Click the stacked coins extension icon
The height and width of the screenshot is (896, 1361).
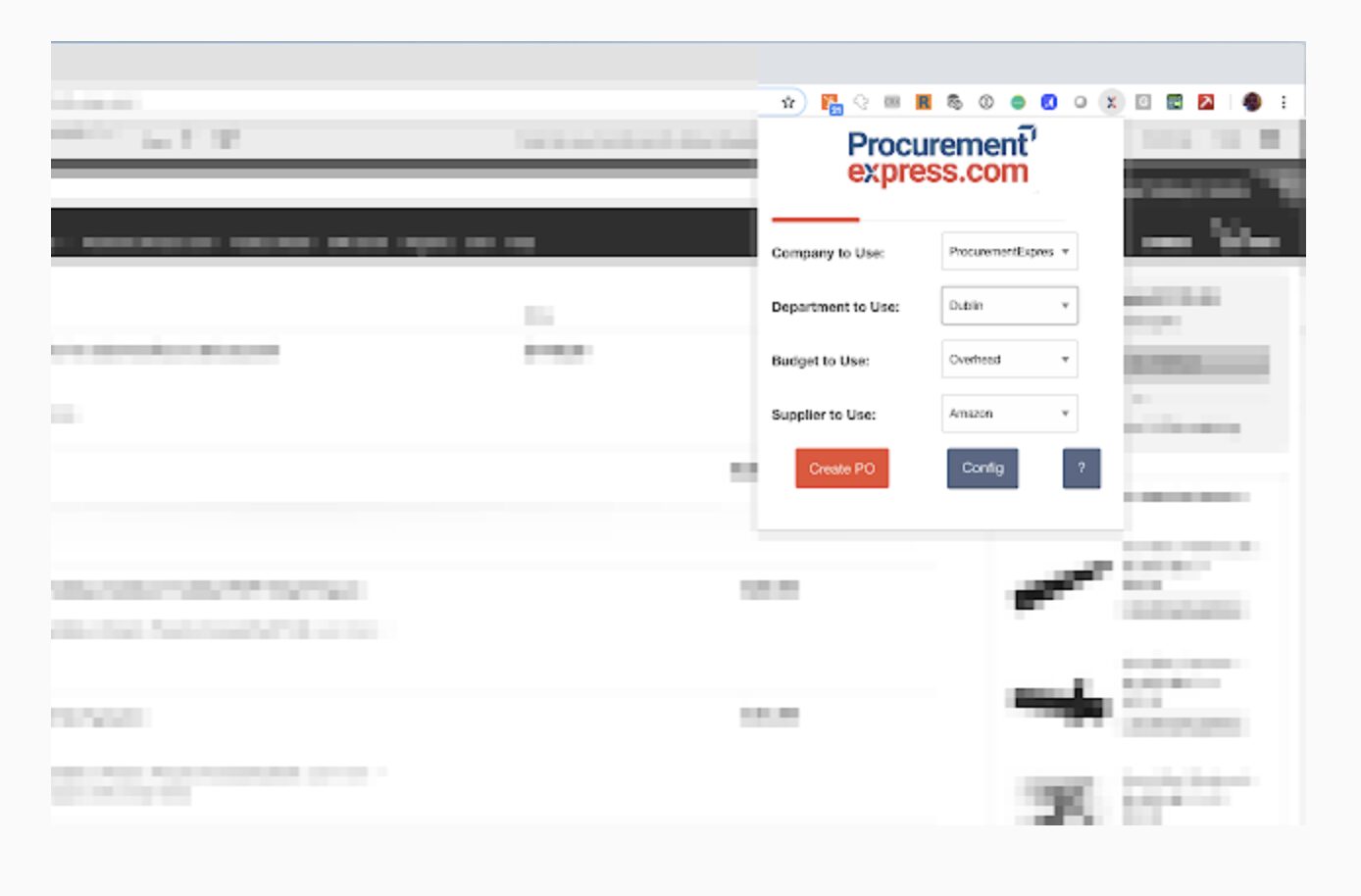(x=955, y=102)
